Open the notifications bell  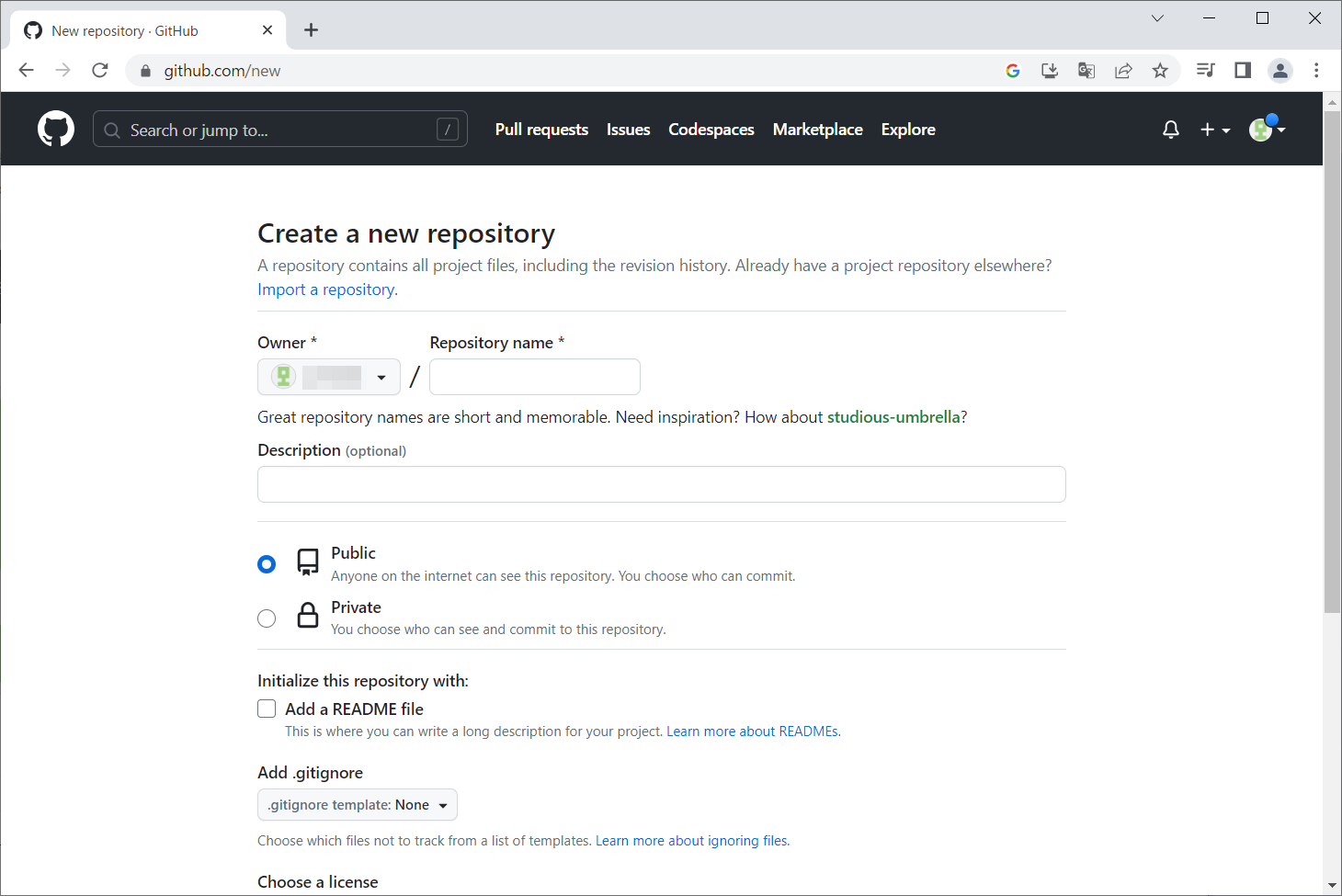coord(1170,130)
